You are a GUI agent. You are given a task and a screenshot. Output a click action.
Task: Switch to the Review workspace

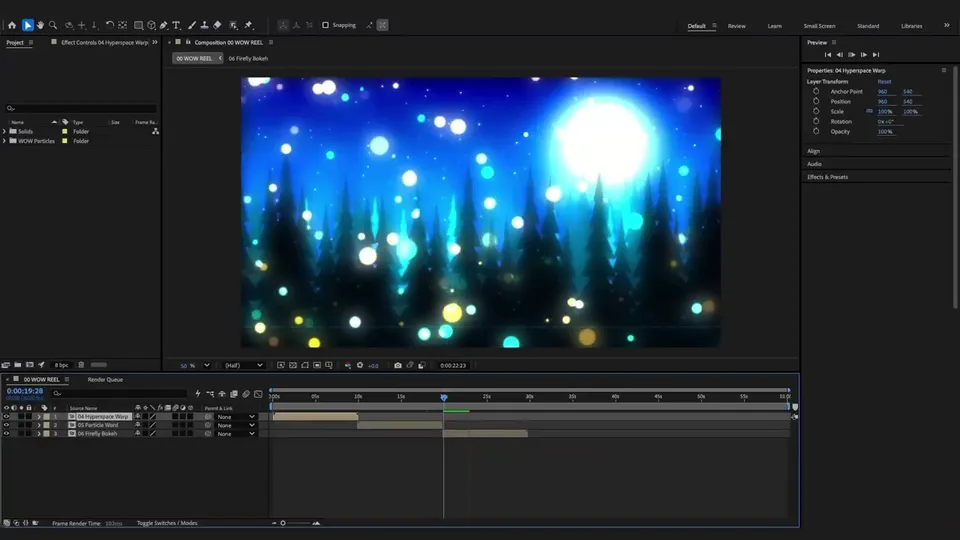tap(737, 26)
